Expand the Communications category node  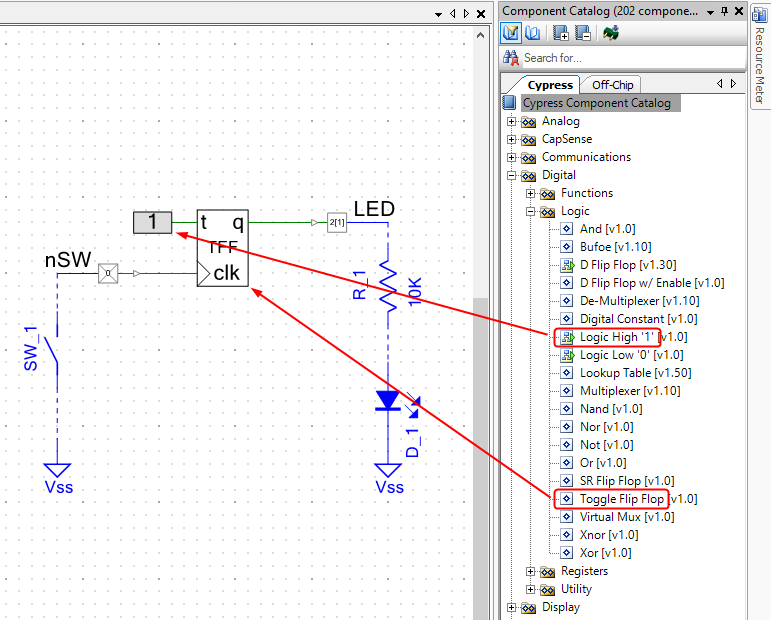point(512,157)
